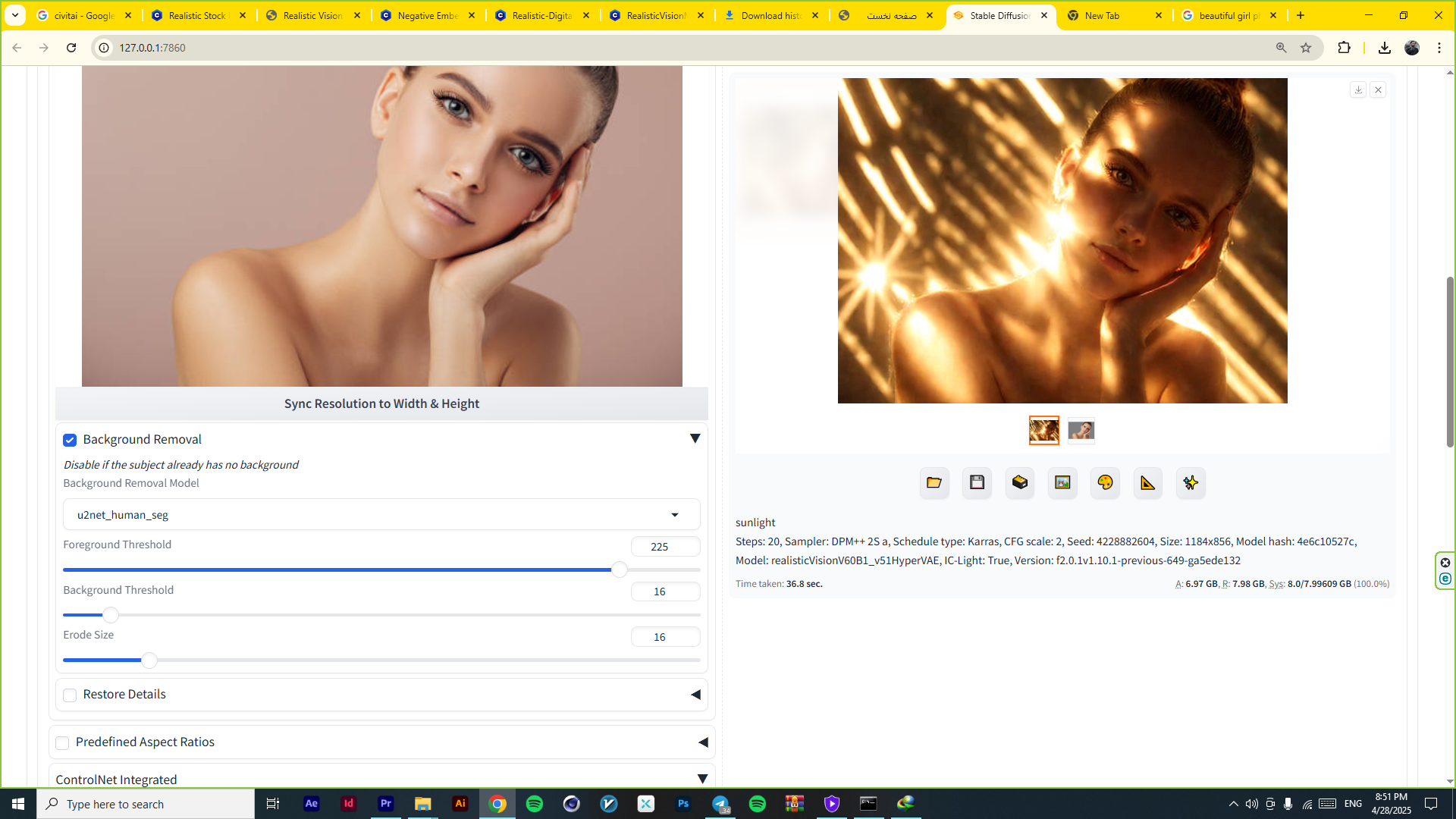1456x819 pixels.
Task: Collapse the ControlNet Integrated section arrow
Action: [x=702, y=779]
